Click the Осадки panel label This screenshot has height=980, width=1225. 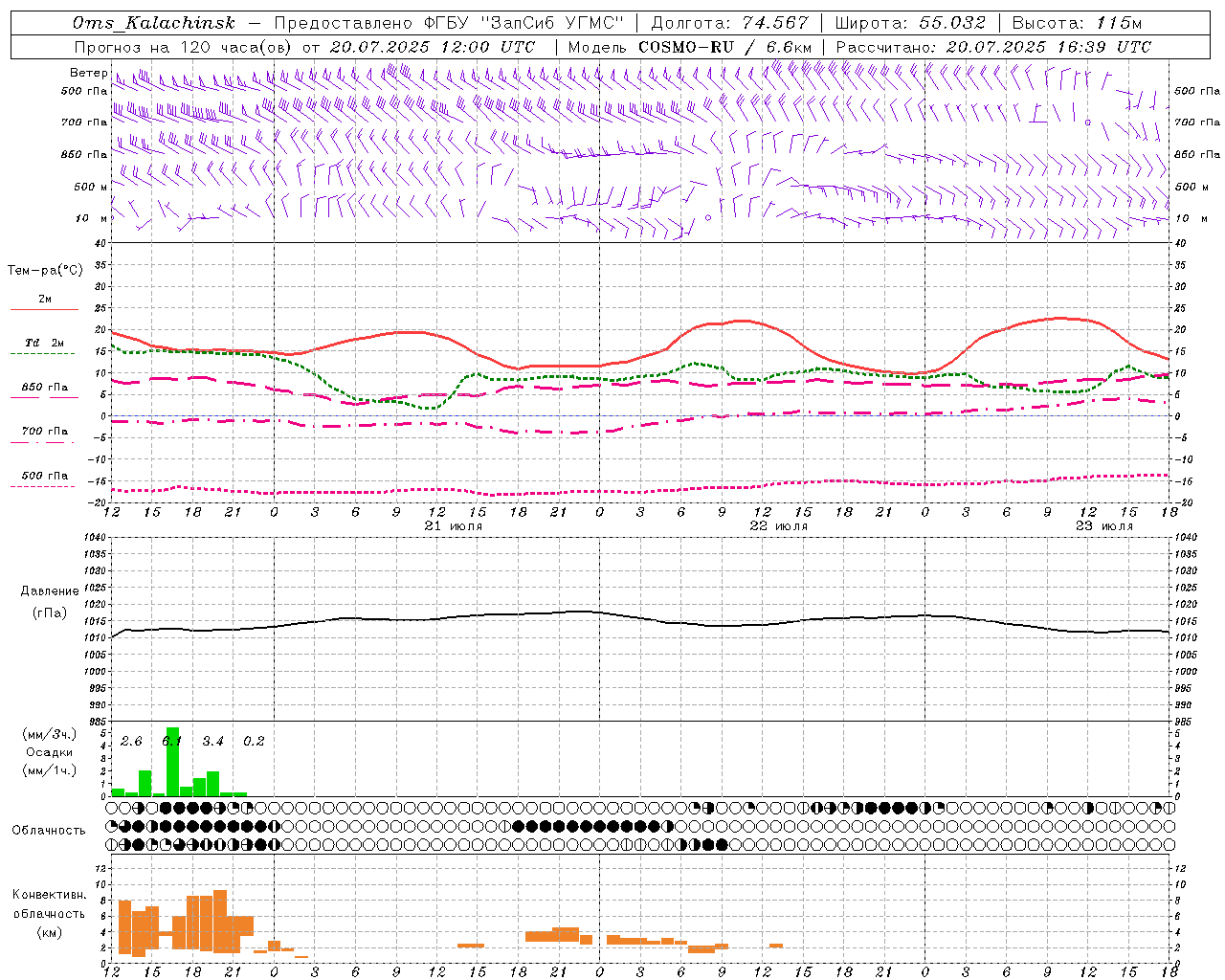(x=50, y=752)
